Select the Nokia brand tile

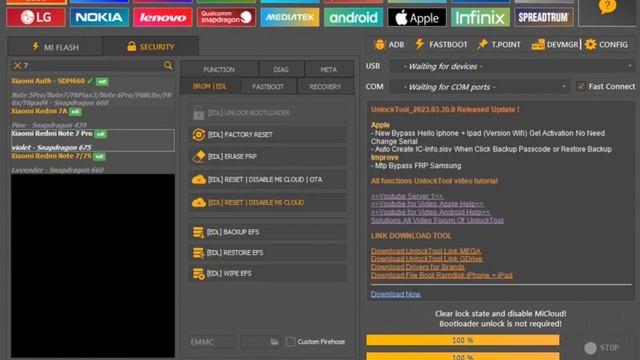coord(99,17)
